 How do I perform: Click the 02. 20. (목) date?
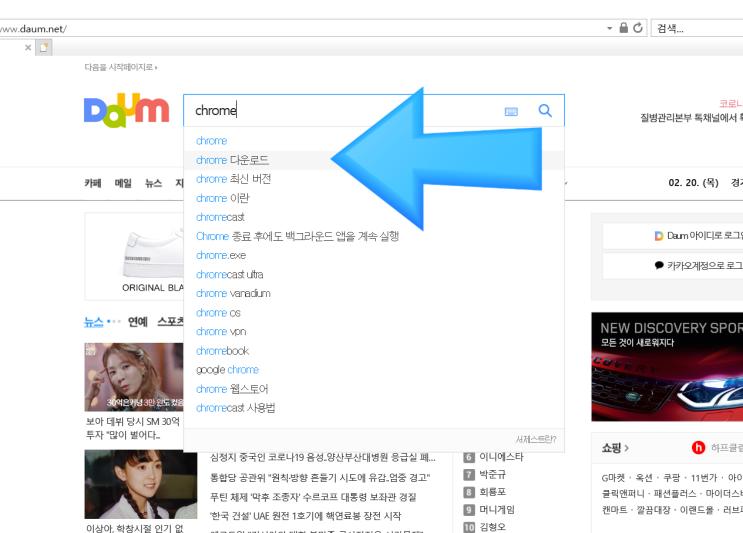[x=693, y=182]
